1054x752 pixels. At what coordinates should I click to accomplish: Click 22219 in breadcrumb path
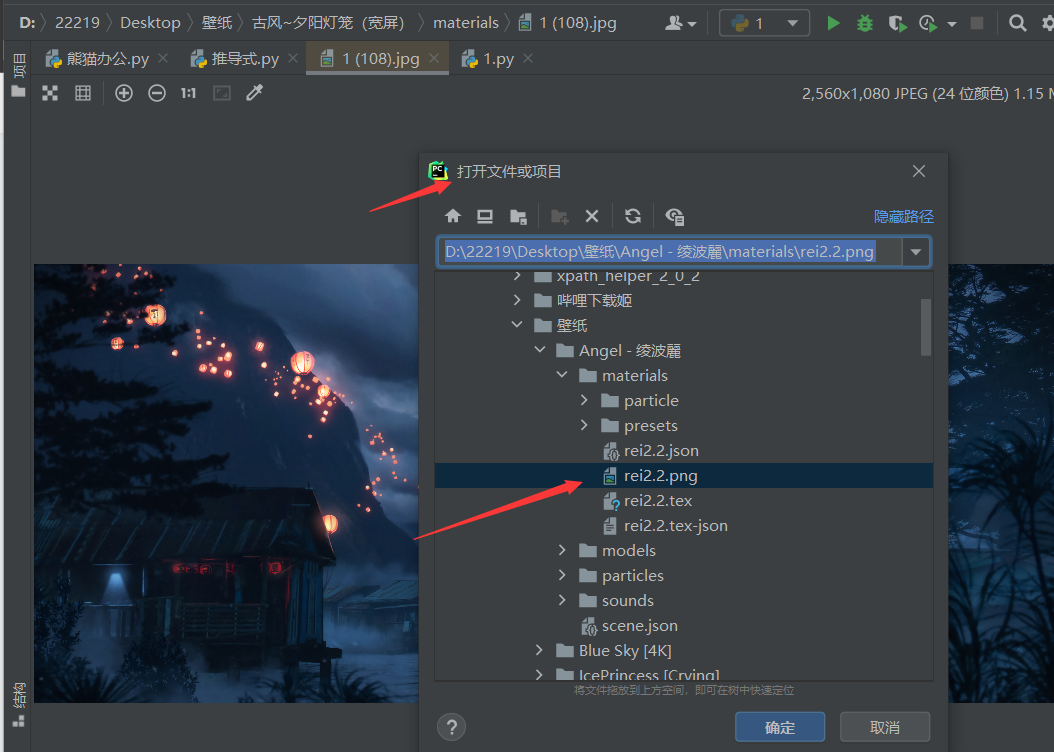tap(77, 23)
